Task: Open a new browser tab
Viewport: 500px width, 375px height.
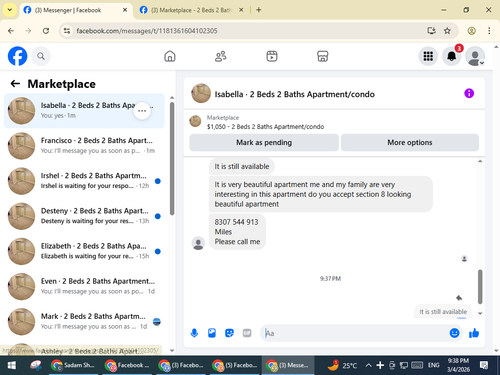Action: (x=259, y=10)
